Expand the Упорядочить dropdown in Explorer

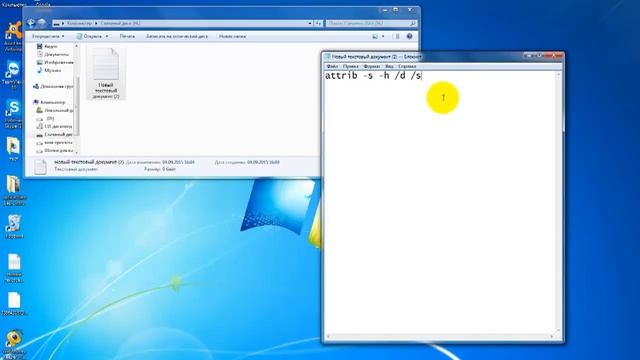pos(48,36)
